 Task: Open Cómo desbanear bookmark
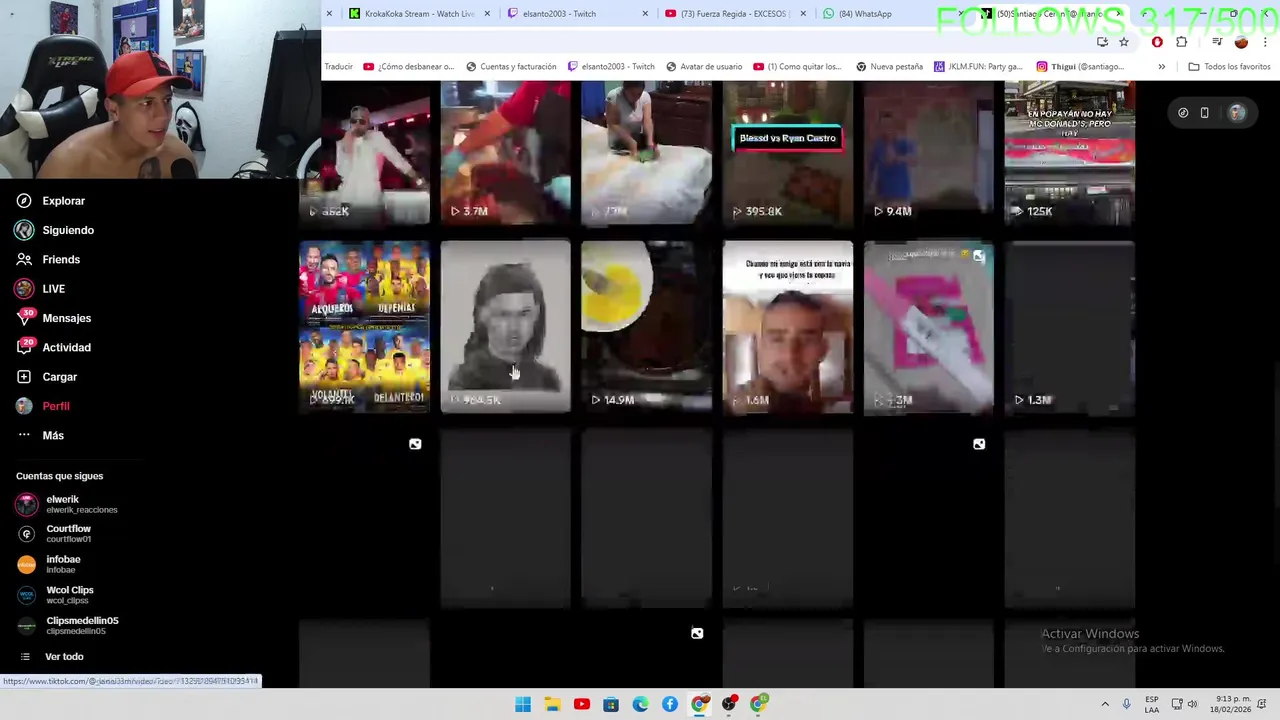409,67
